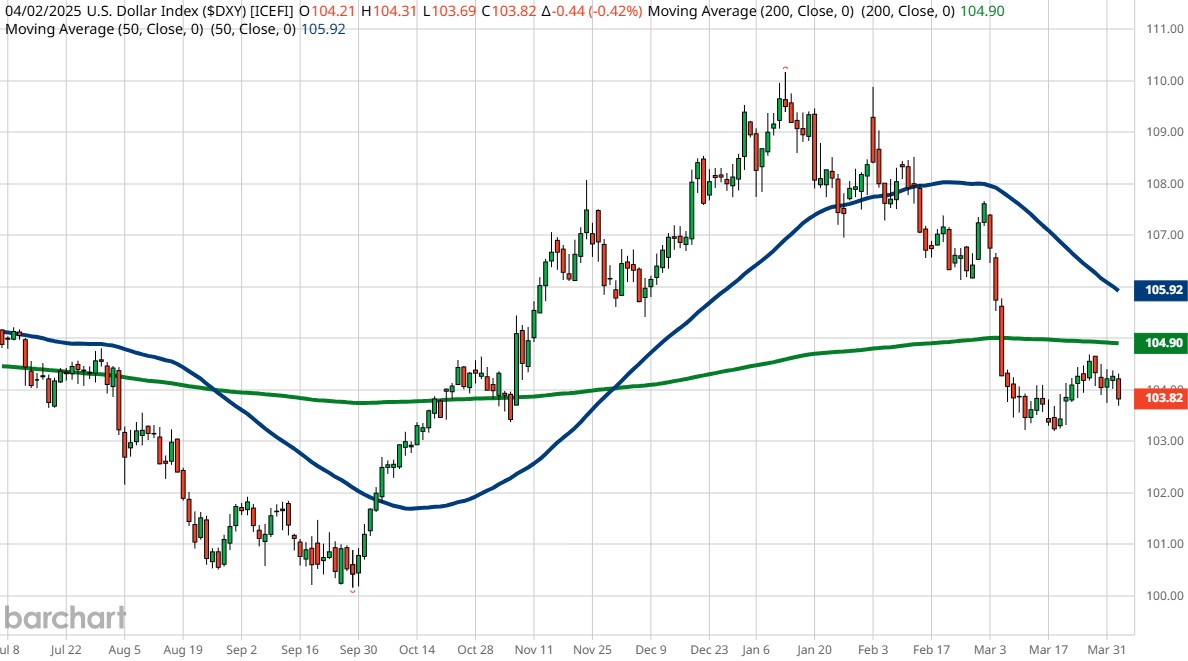Click the close value C103.82 in header

point(508,11)
